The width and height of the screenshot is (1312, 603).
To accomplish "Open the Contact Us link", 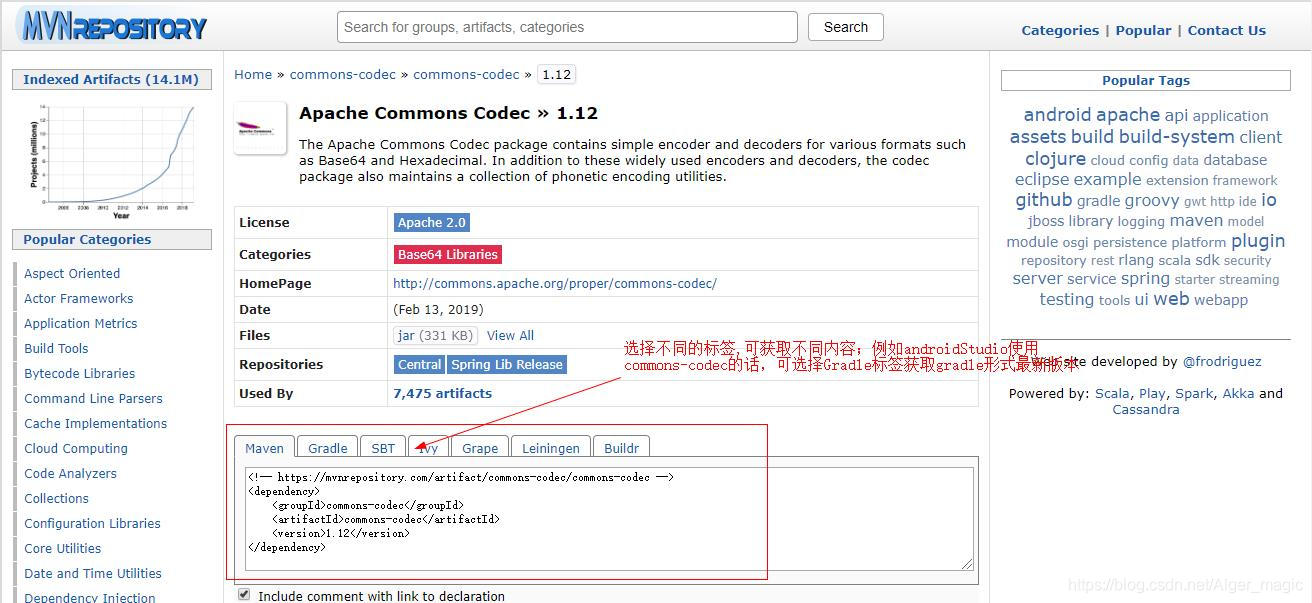I will point(1227,30).
